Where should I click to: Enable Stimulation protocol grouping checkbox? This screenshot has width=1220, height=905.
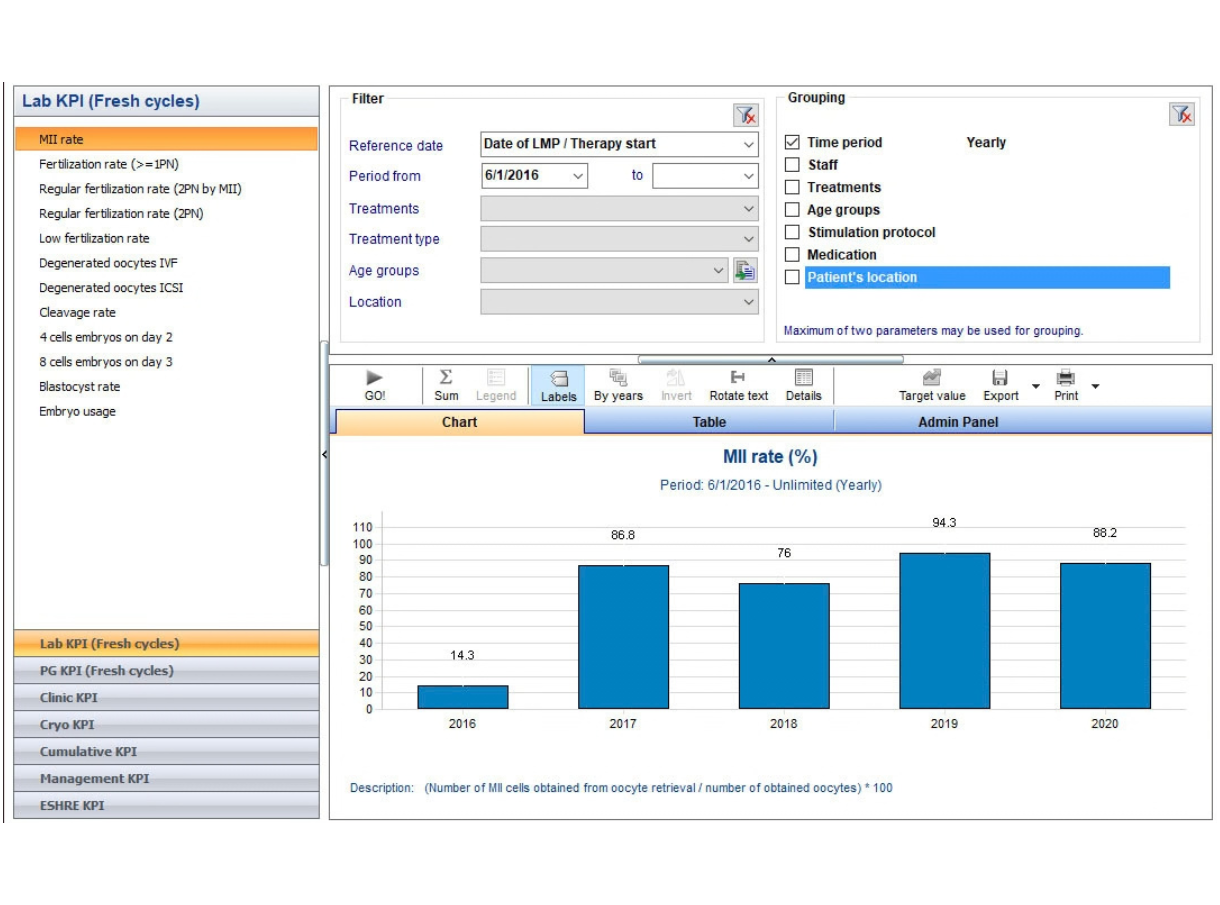pyautogui.click(x=793, y=232)
